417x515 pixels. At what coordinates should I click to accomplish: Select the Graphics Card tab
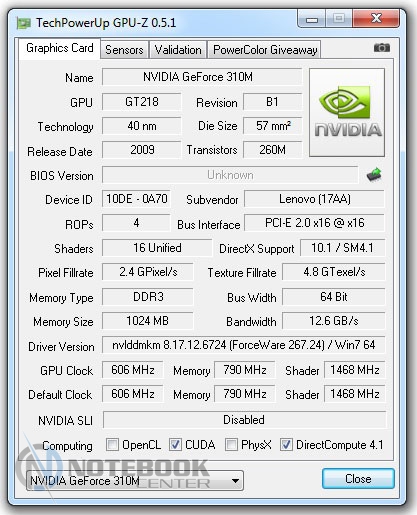59,49
